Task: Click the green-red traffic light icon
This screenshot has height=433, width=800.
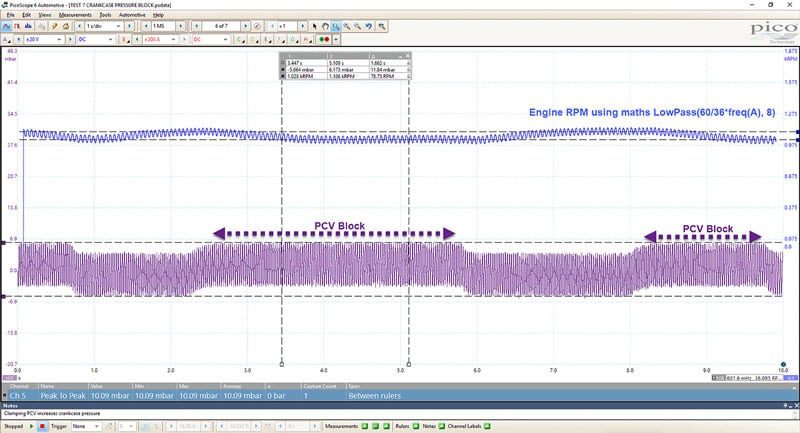Action: 324,39
